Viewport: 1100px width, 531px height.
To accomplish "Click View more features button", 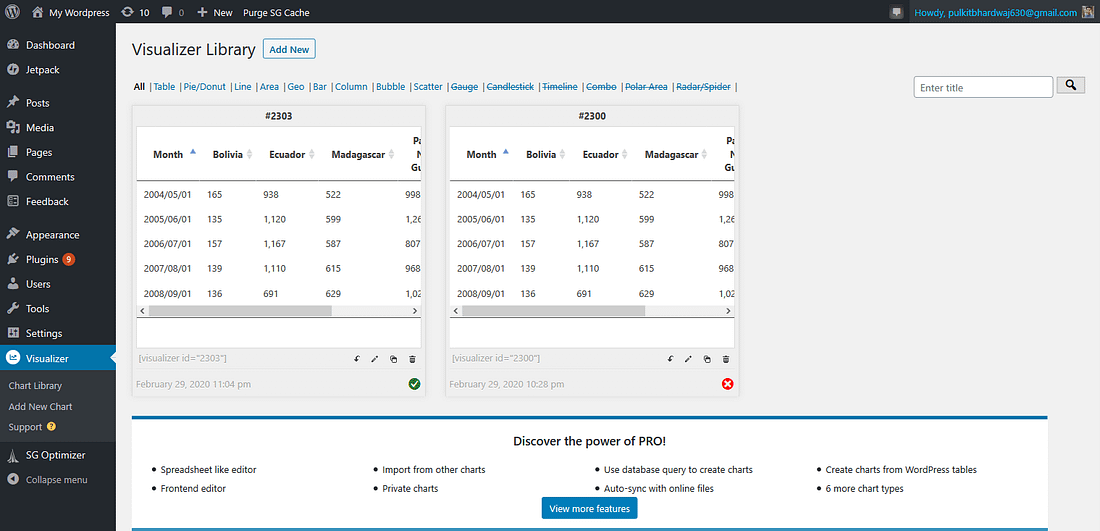I will 589,509.
